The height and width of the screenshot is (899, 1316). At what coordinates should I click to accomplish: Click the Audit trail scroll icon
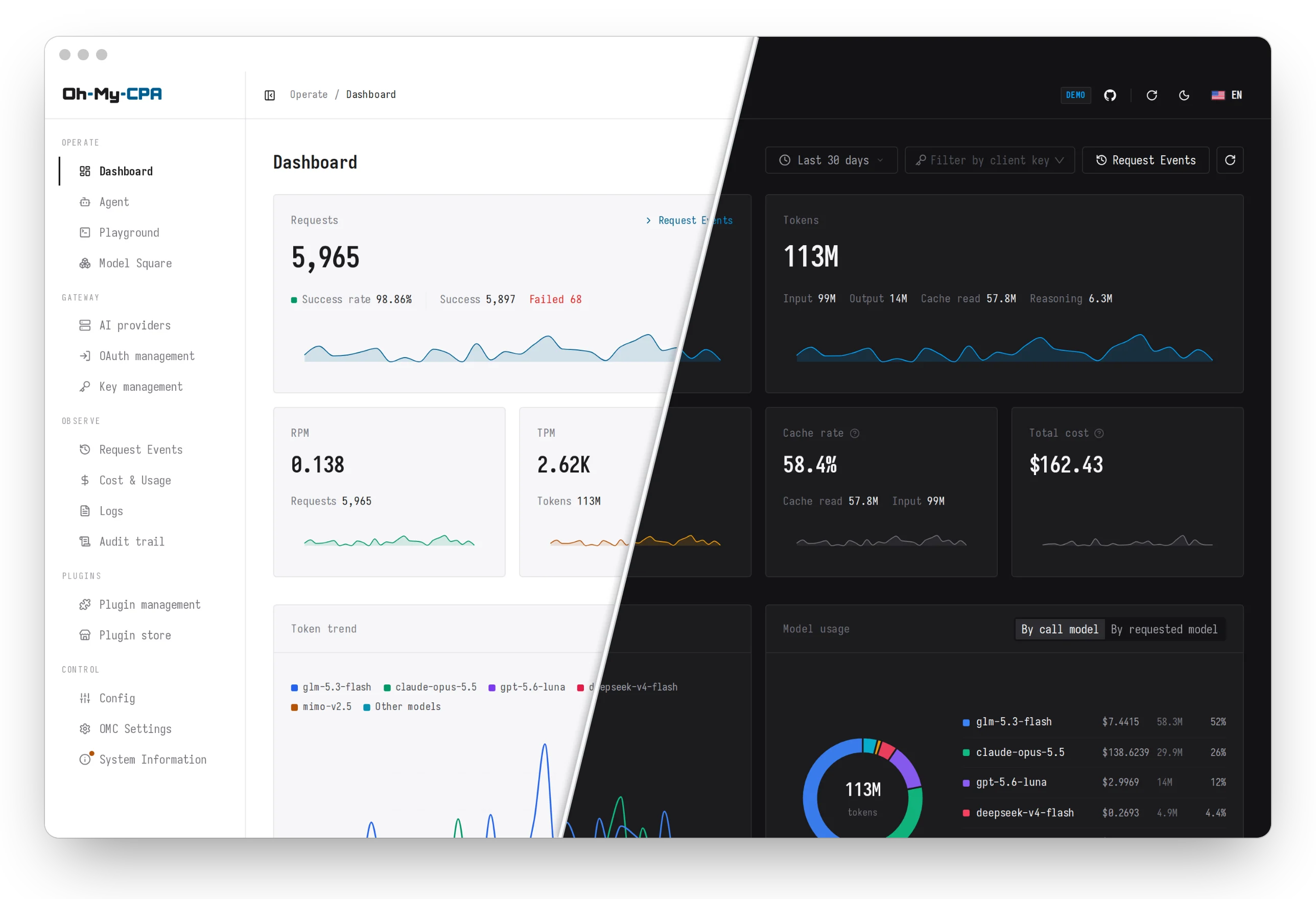click(85, 541)
